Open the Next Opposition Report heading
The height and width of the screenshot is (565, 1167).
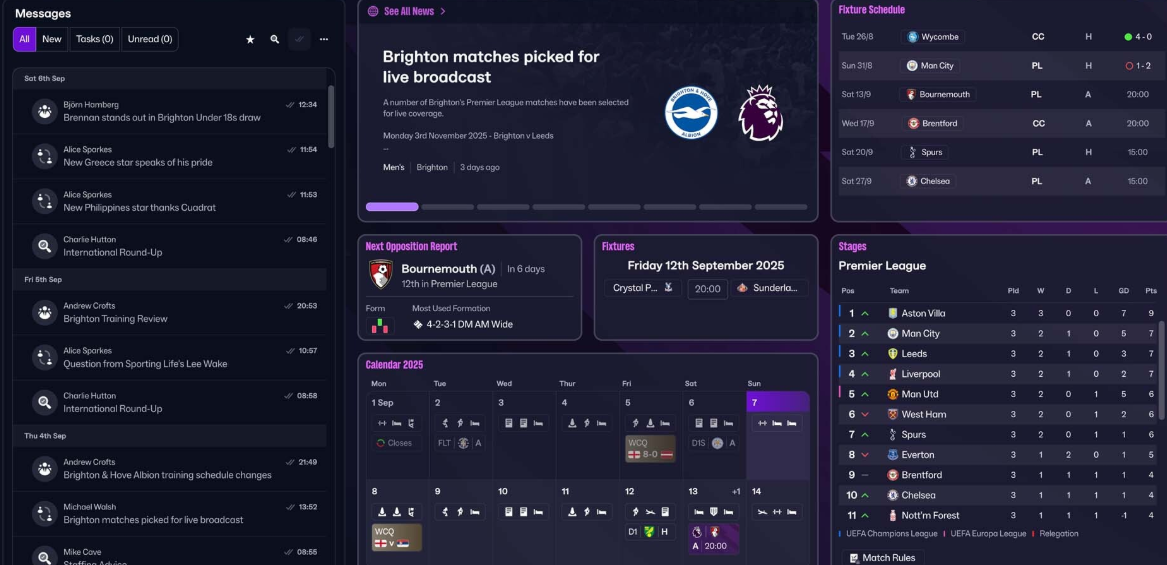(412, 246)
